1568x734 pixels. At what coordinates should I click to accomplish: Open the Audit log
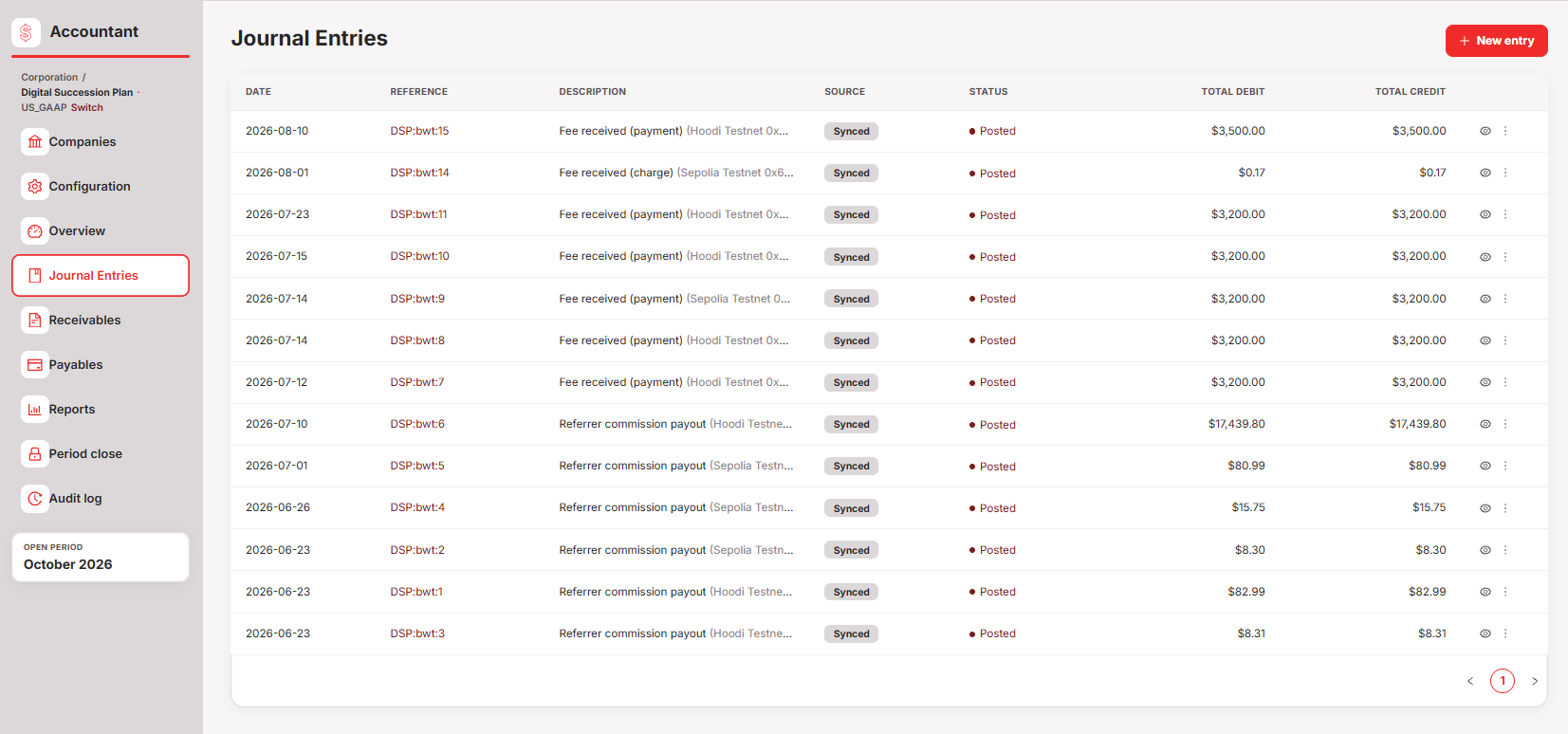tap(101, 498)
